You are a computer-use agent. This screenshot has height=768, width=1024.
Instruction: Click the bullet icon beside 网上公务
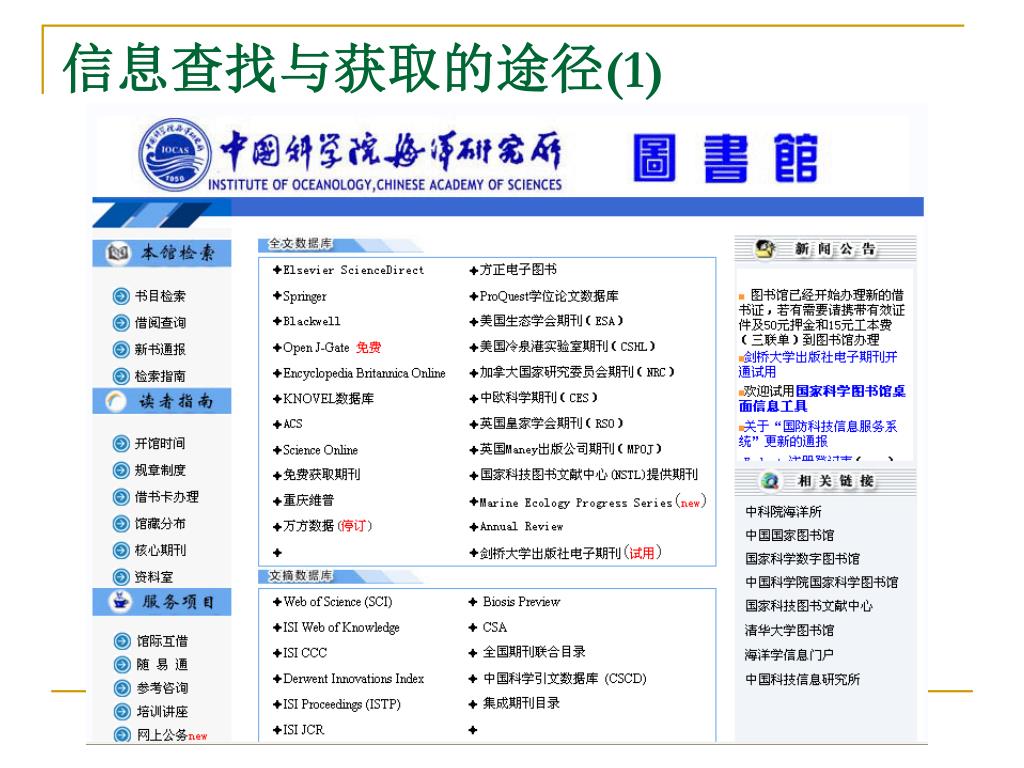(122, 735)
